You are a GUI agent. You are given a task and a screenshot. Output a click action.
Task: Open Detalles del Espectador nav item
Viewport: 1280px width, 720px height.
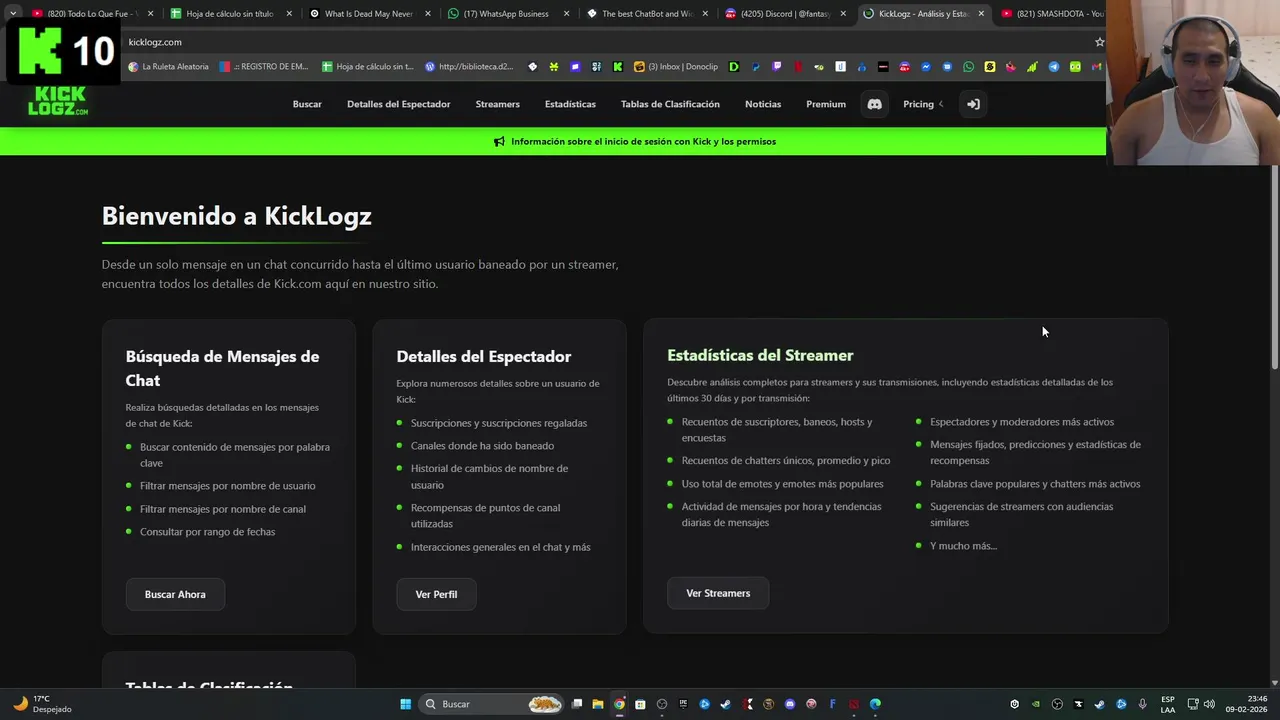tap(398, 104)
